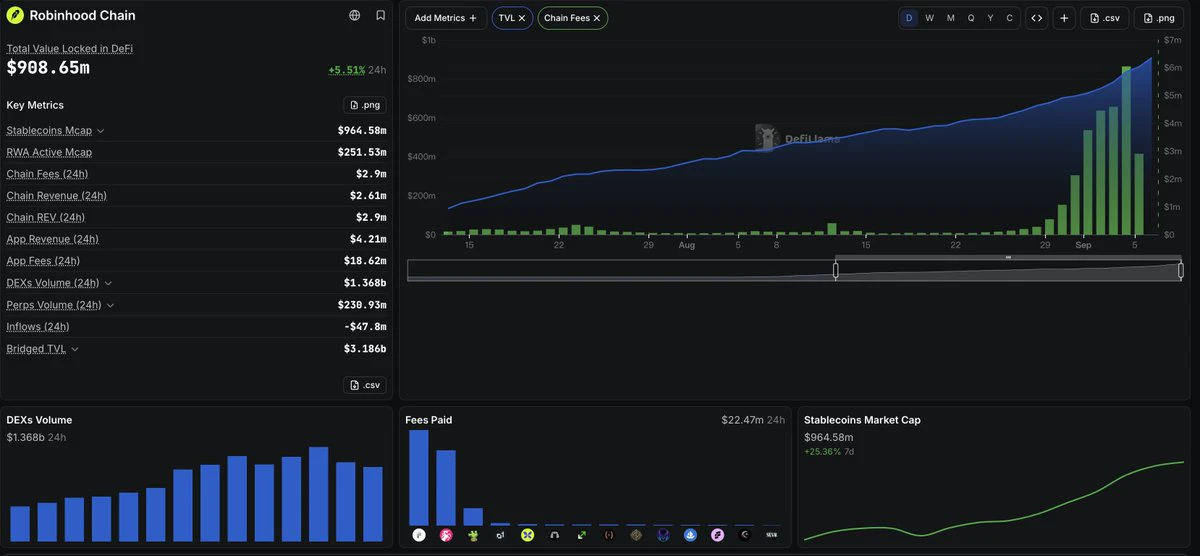The image size is (1200, 556).
Task: Click the plus icon next to embed button
Action: (1064, 18)
